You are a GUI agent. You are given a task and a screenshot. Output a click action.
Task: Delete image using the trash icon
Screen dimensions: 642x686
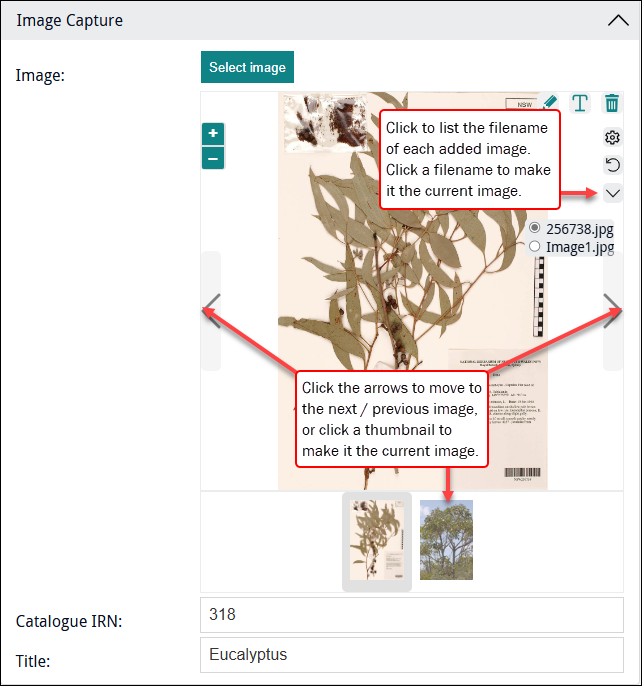tap(612, 103)
